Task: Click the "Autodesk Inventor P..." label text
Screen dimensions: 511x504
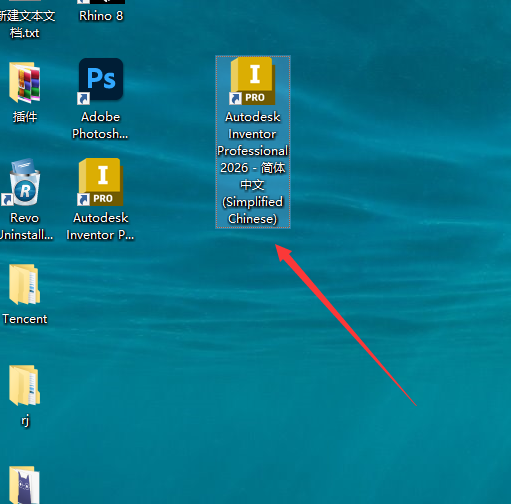Action: 100,226
